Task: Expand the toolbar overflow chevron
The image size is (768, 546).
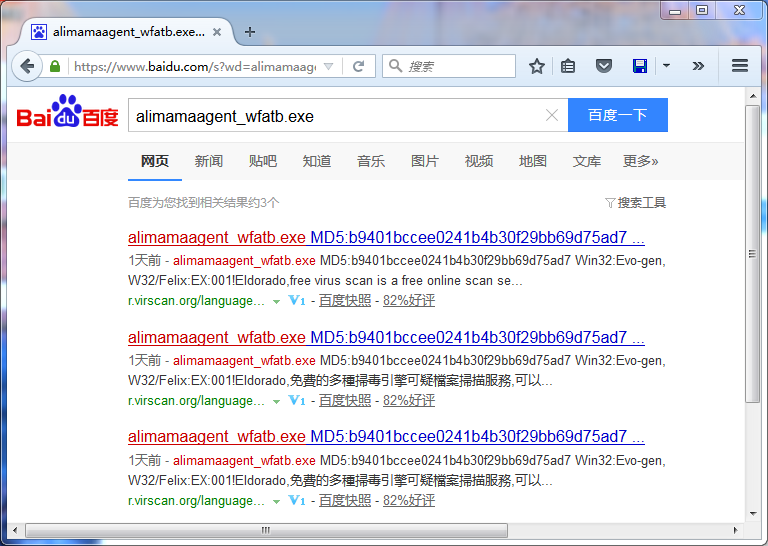Action: [x=698, y=66]
